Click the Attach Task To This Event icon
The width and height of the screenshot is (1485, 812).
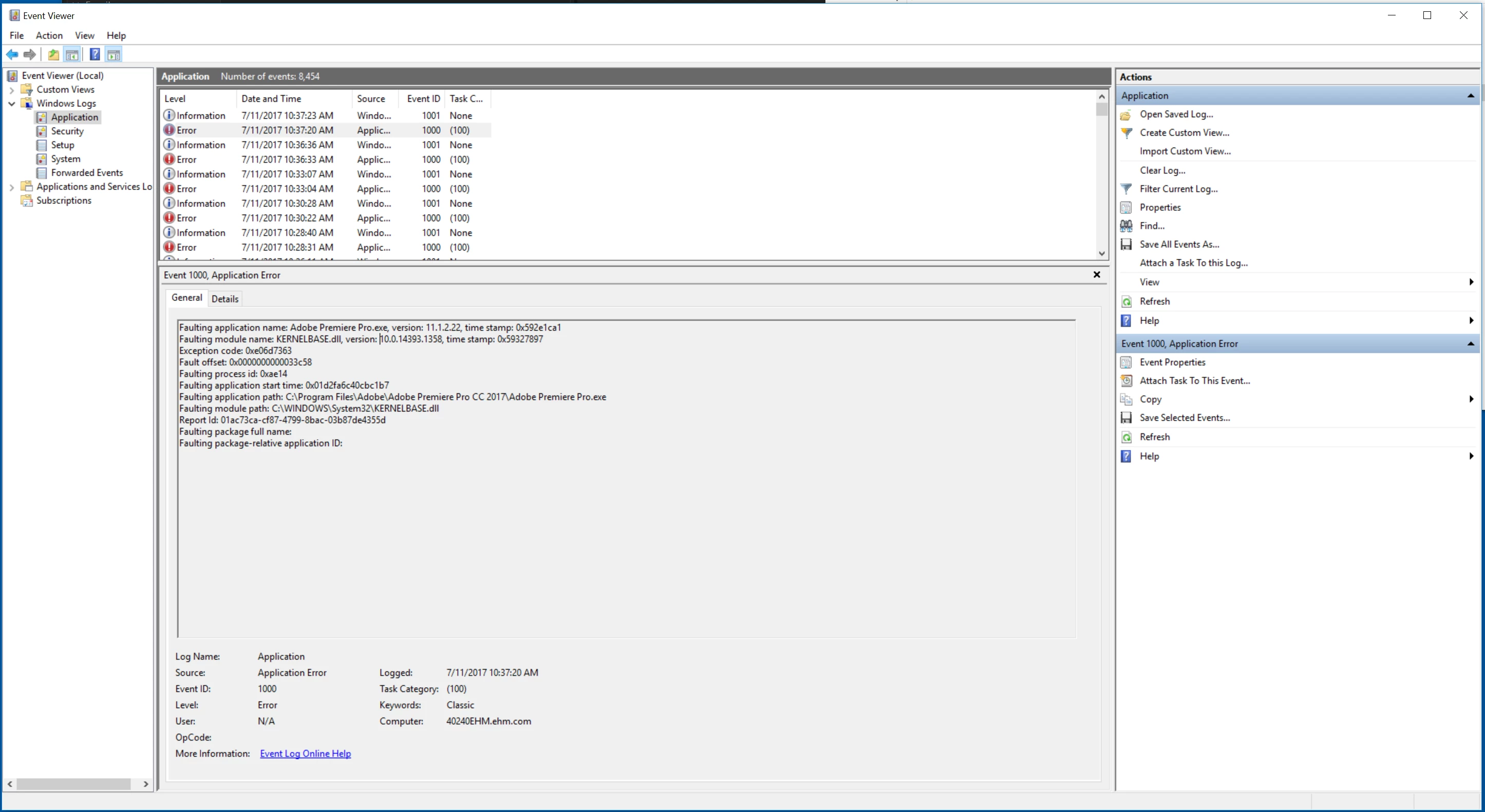pos(1126,381)
